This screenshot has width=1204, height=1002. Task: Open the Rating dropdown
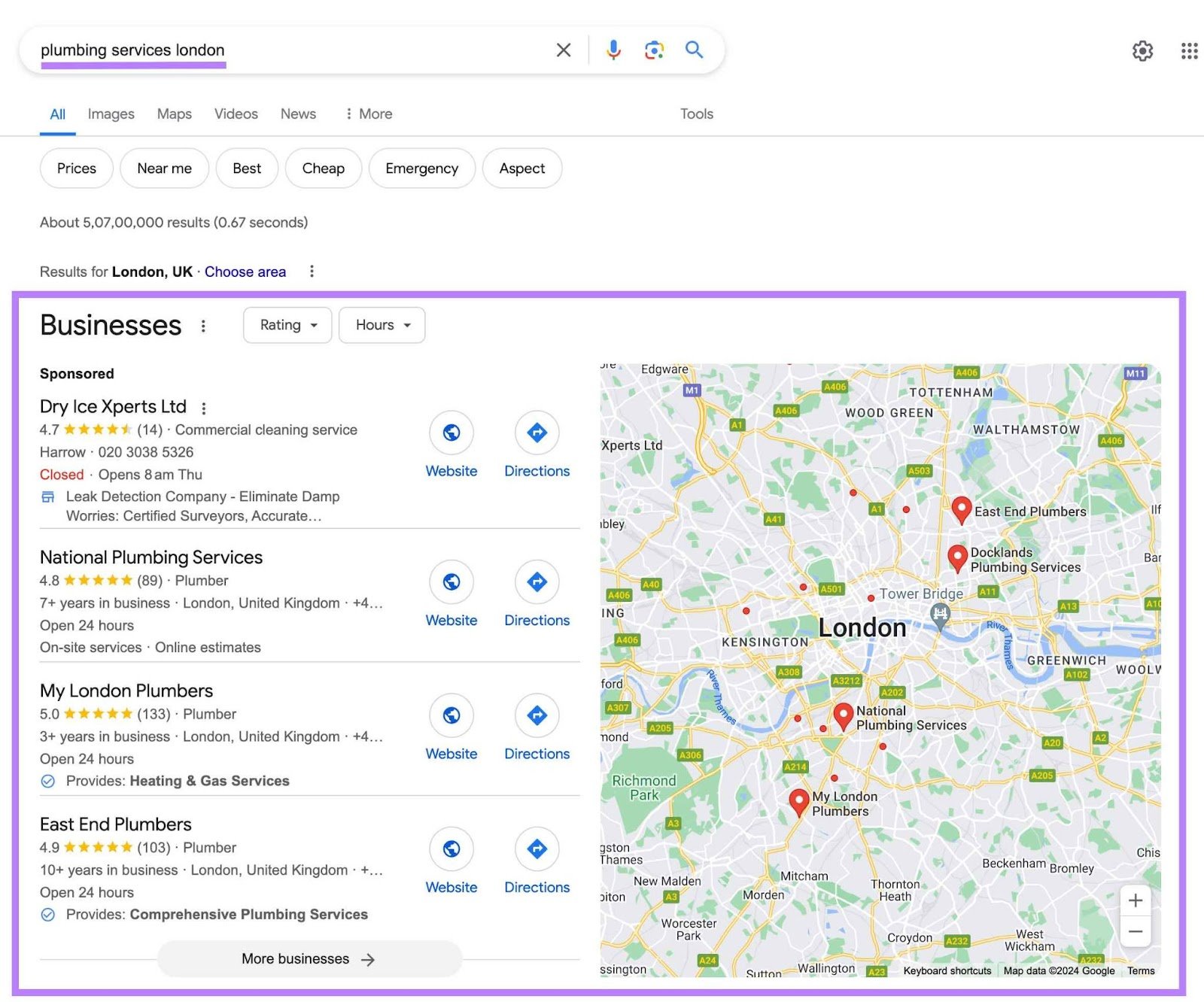(287, 325)
